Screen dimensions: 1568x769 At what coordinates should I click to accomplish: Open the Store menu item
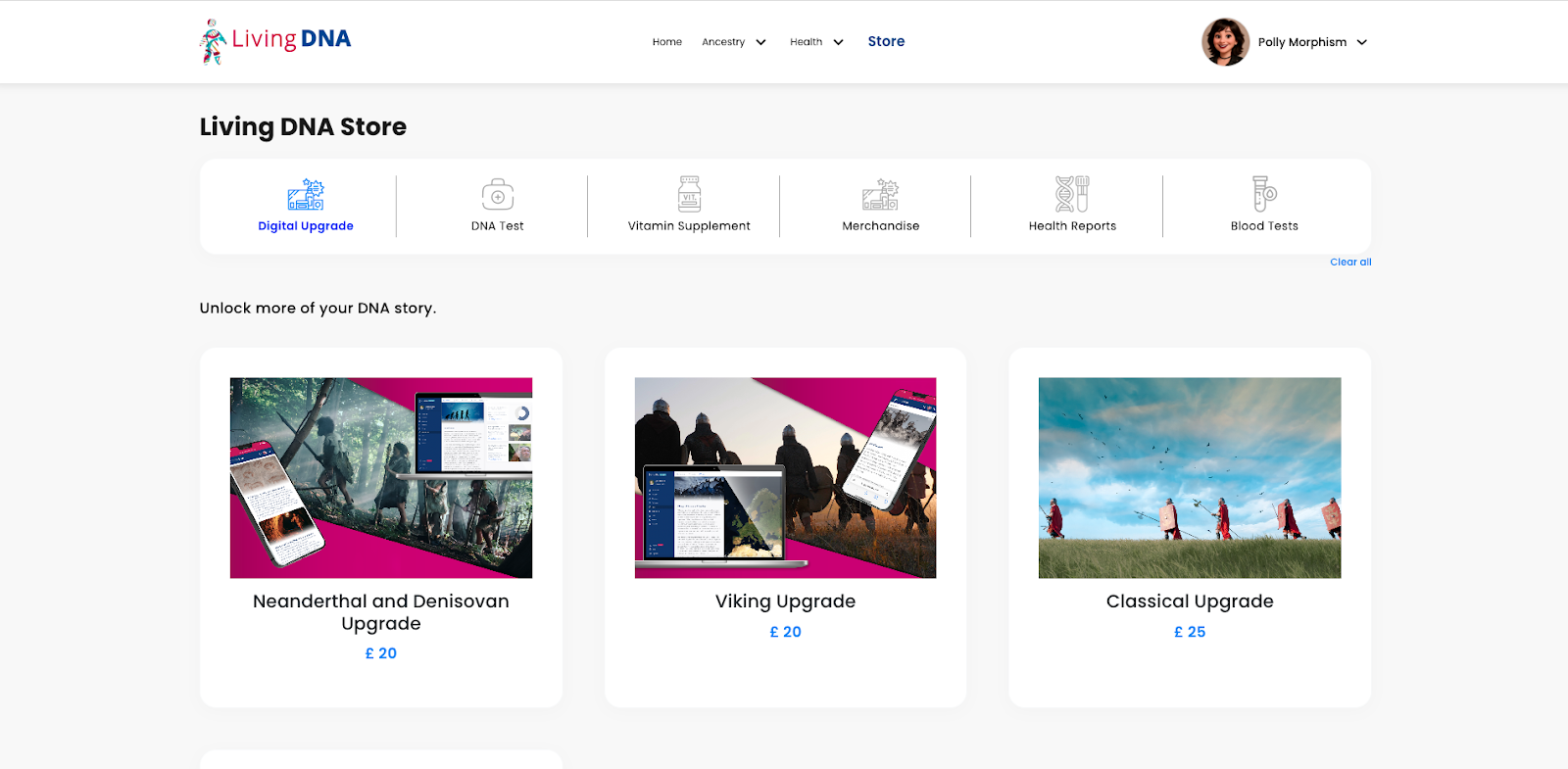coord(886,41)
